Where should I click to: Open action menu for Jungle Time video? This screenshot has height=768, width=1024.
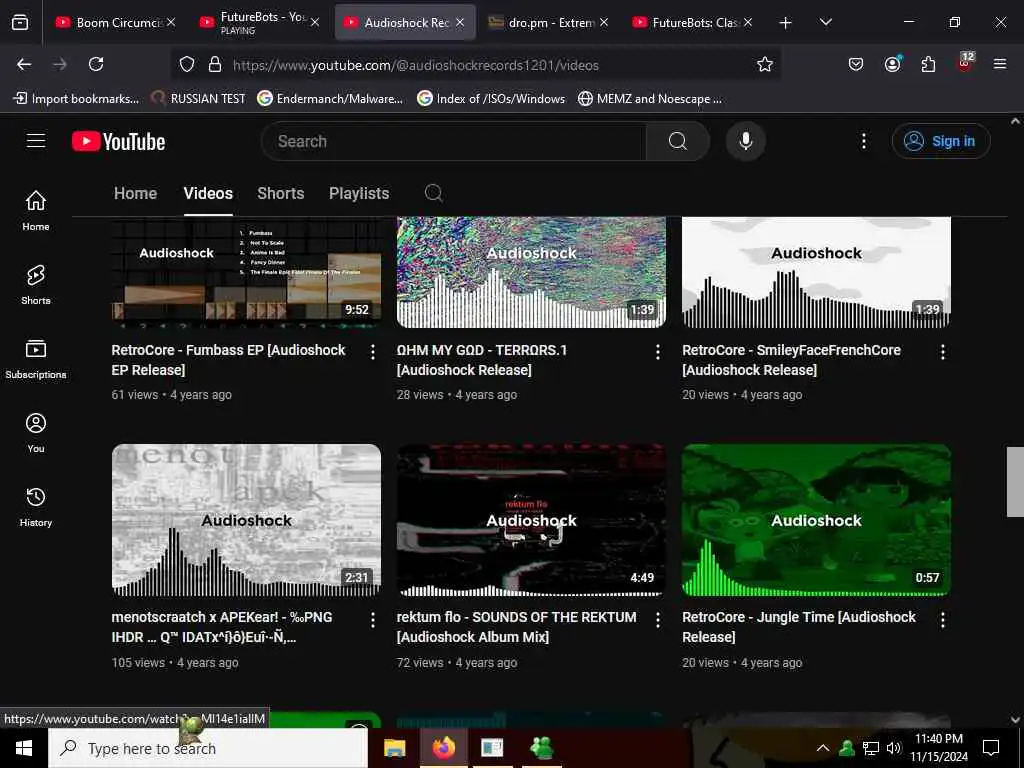coord(942,620)
